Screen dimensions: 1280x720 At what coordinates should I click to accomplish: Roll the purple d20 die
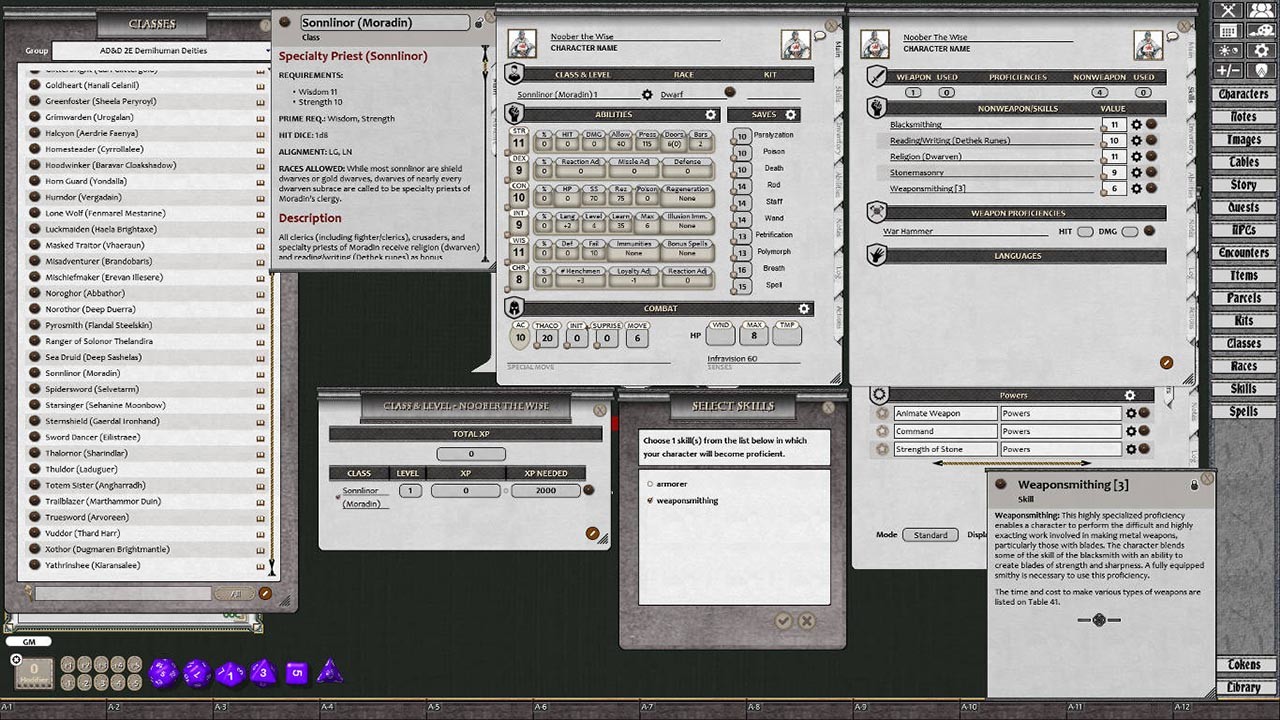coord(164,672)
